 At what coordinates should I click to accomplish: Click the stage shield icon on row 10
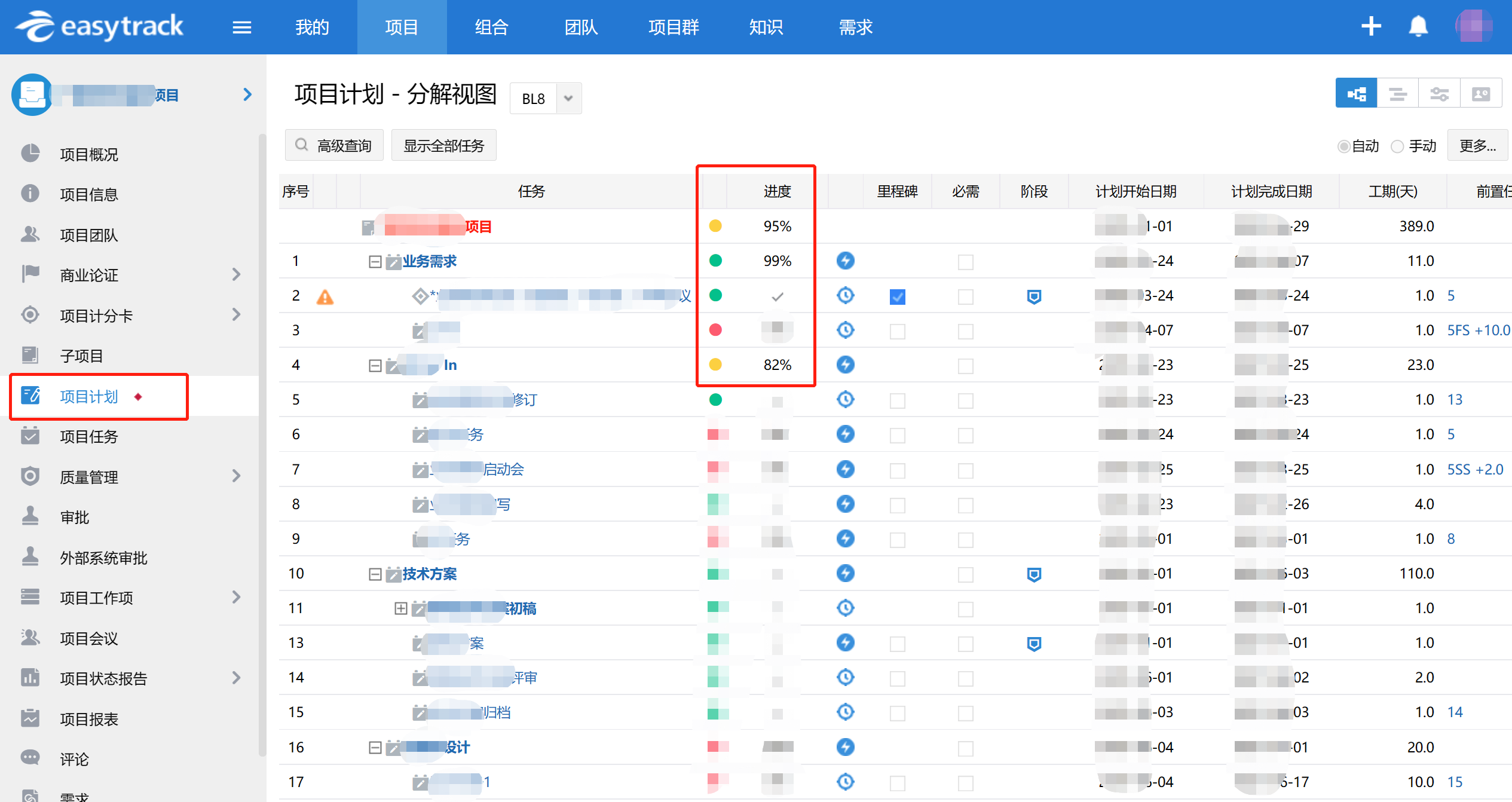[1034, 574]
